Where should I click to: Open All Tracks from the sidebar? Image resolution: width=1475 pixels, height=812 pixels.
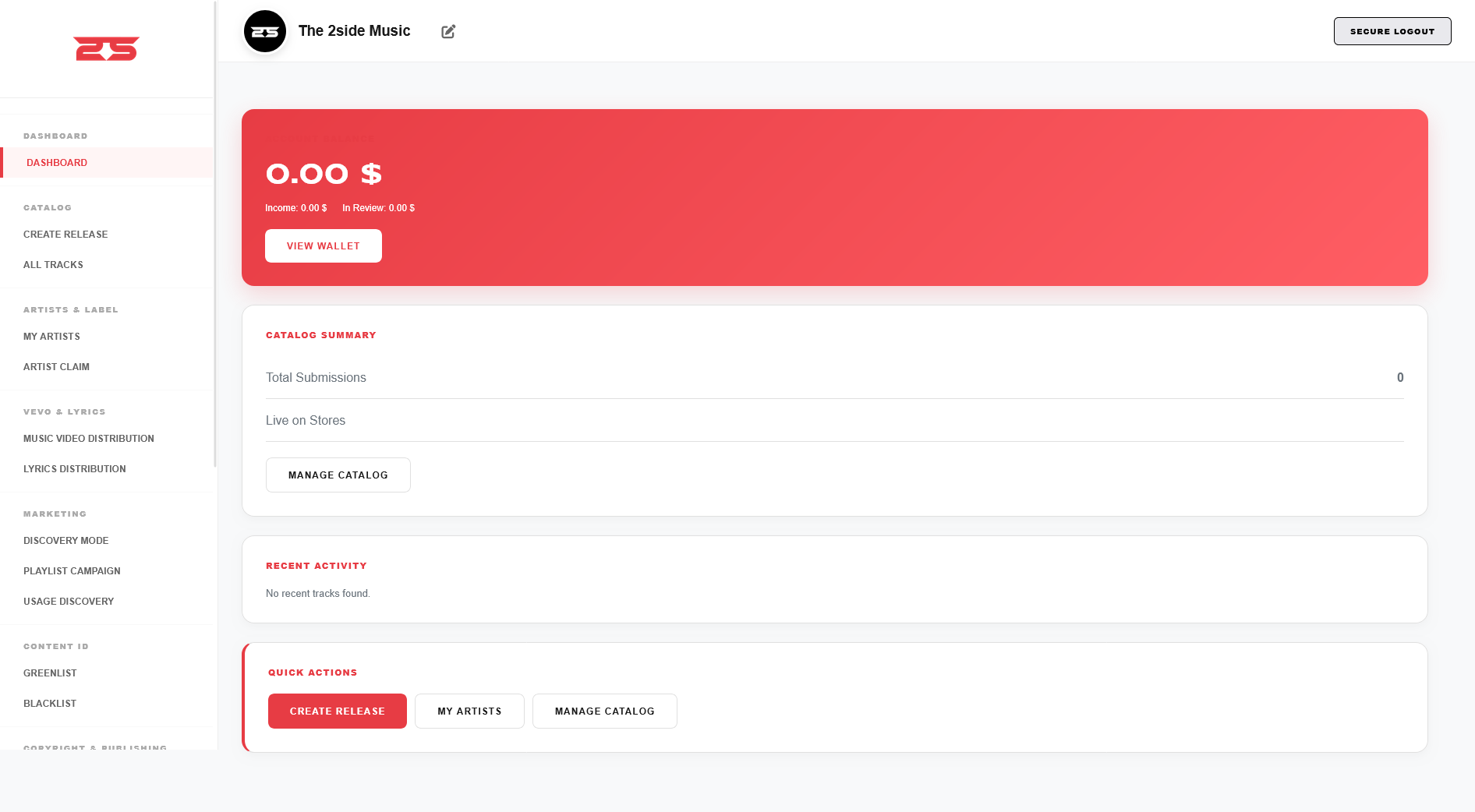53,264
